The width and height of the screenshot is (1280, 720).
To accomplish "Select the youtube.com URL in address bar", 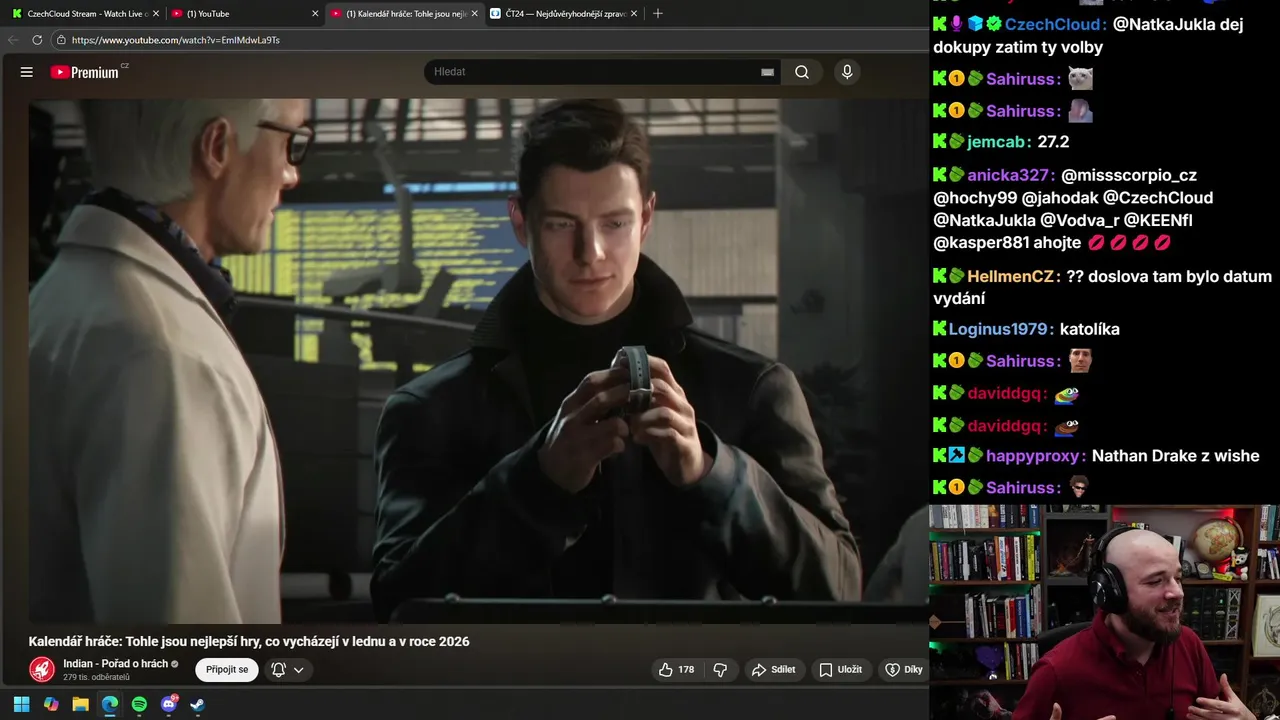I will tap(176, 40).
